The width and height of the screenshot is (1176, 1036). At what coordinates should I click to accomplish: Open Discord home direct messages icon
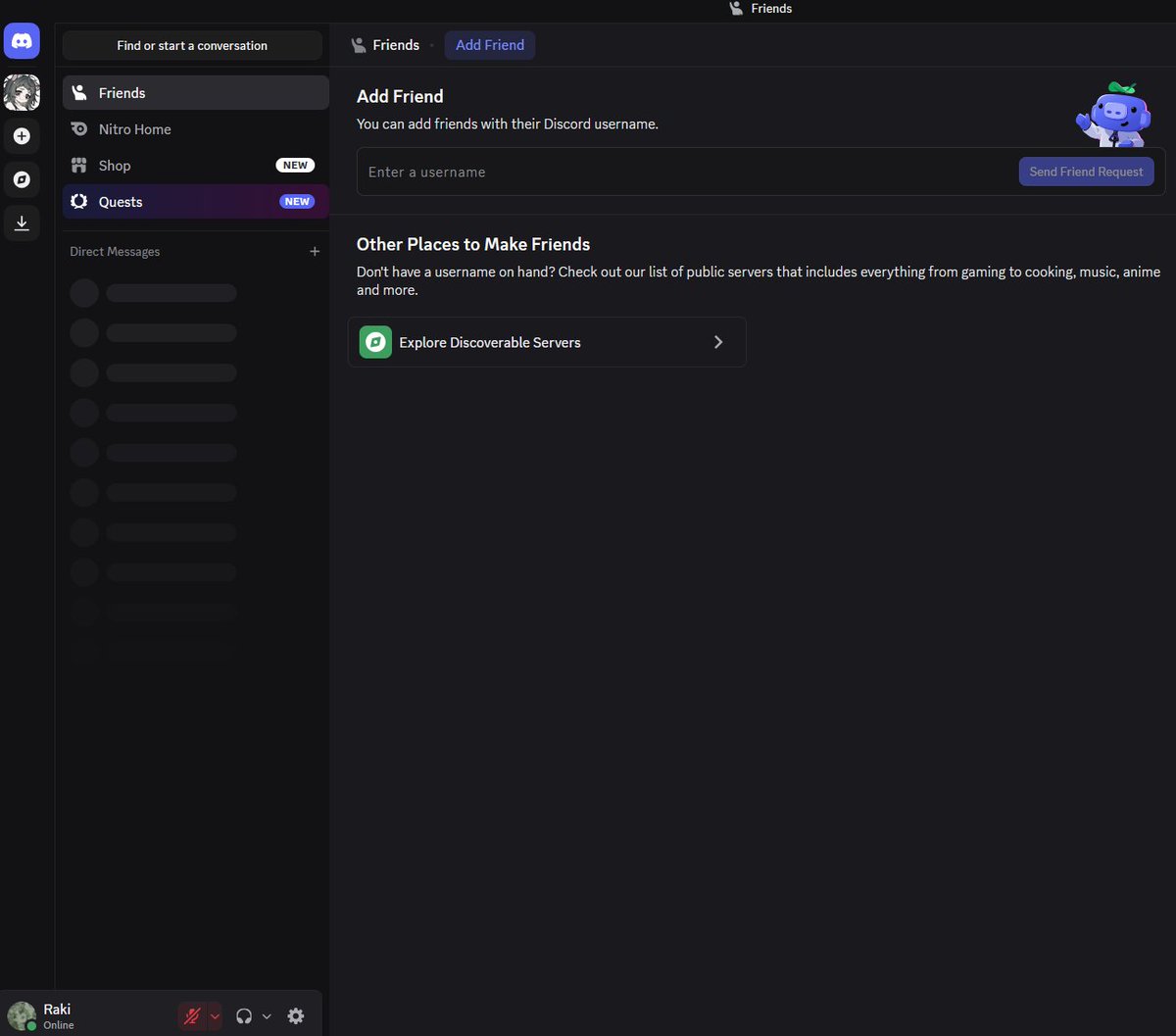click(x=22, y=41)
